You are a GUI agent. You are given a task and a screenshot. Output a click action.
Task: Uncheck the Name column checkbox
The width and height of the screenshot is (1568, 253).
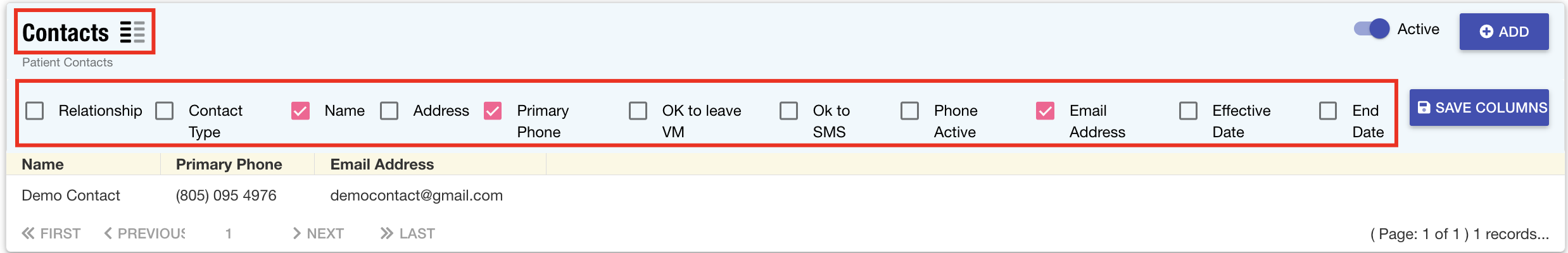[x=300, y=111]
